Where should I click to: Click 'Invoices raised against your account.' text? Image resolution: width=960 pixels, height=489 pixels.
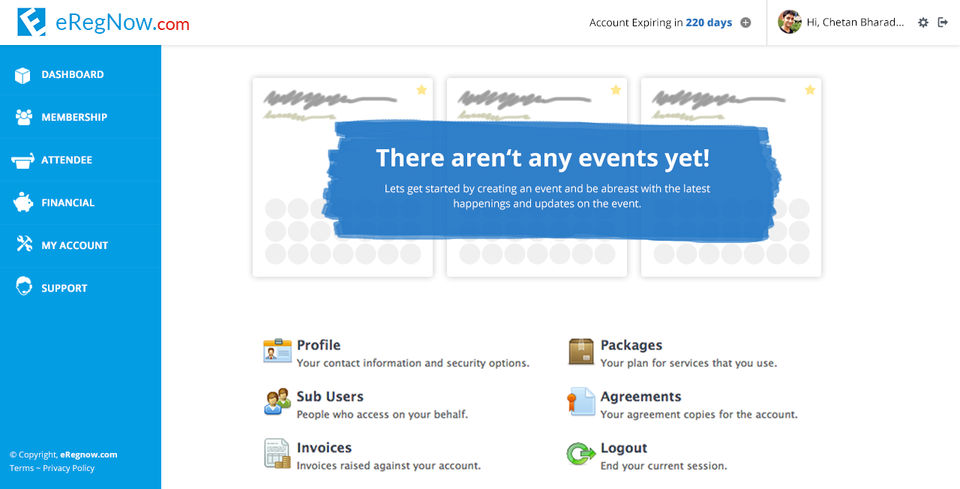point(389,466)
